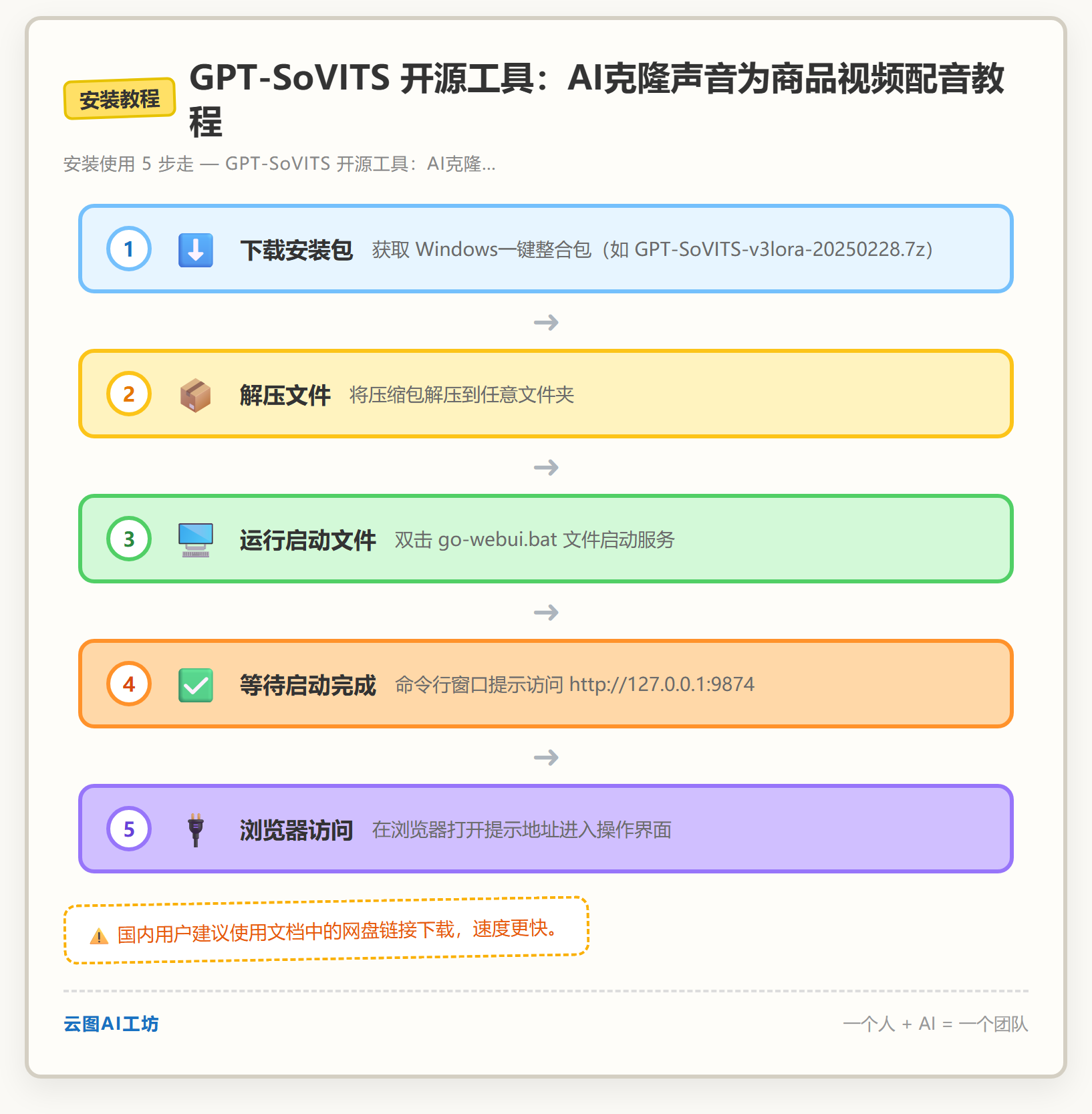The image size is (1092, 1114).
Task: Click the 在浏览器打开提示地址进入操作界面 description
Action: (522, 830)
